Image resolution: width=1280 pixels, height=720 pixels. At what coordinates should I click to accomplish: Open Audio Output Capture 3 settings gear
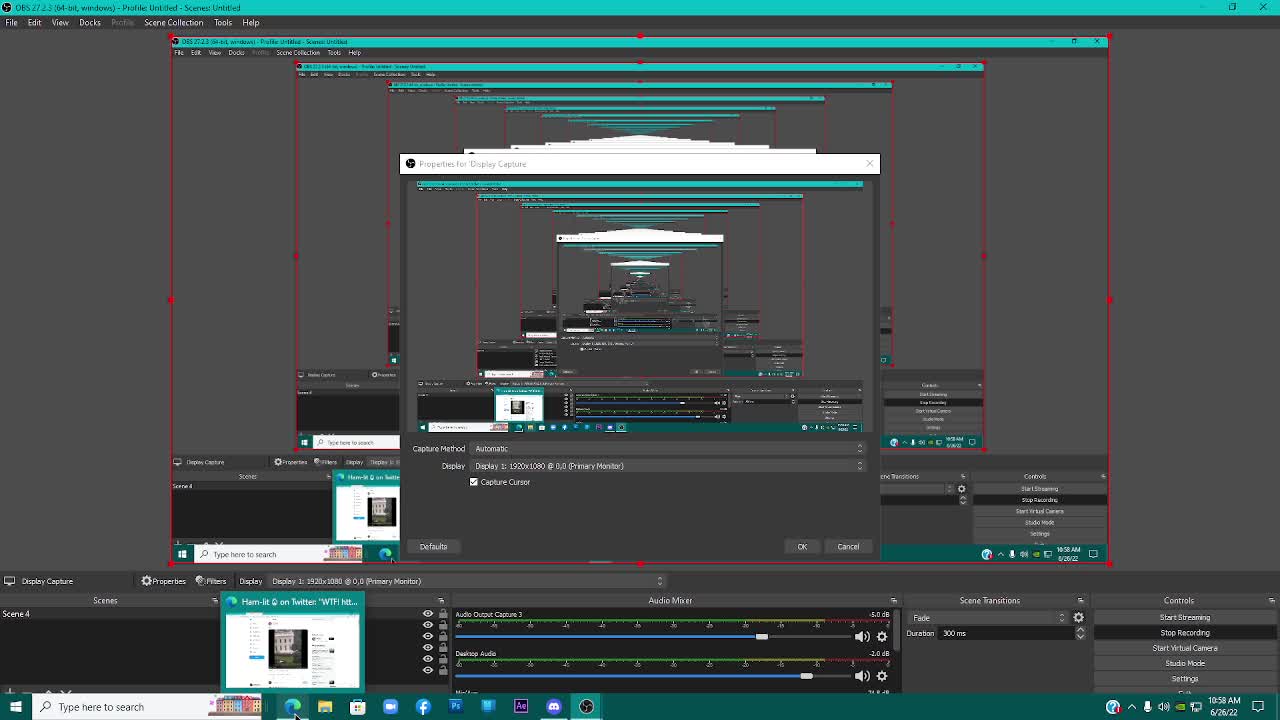(x=882, y=637)
